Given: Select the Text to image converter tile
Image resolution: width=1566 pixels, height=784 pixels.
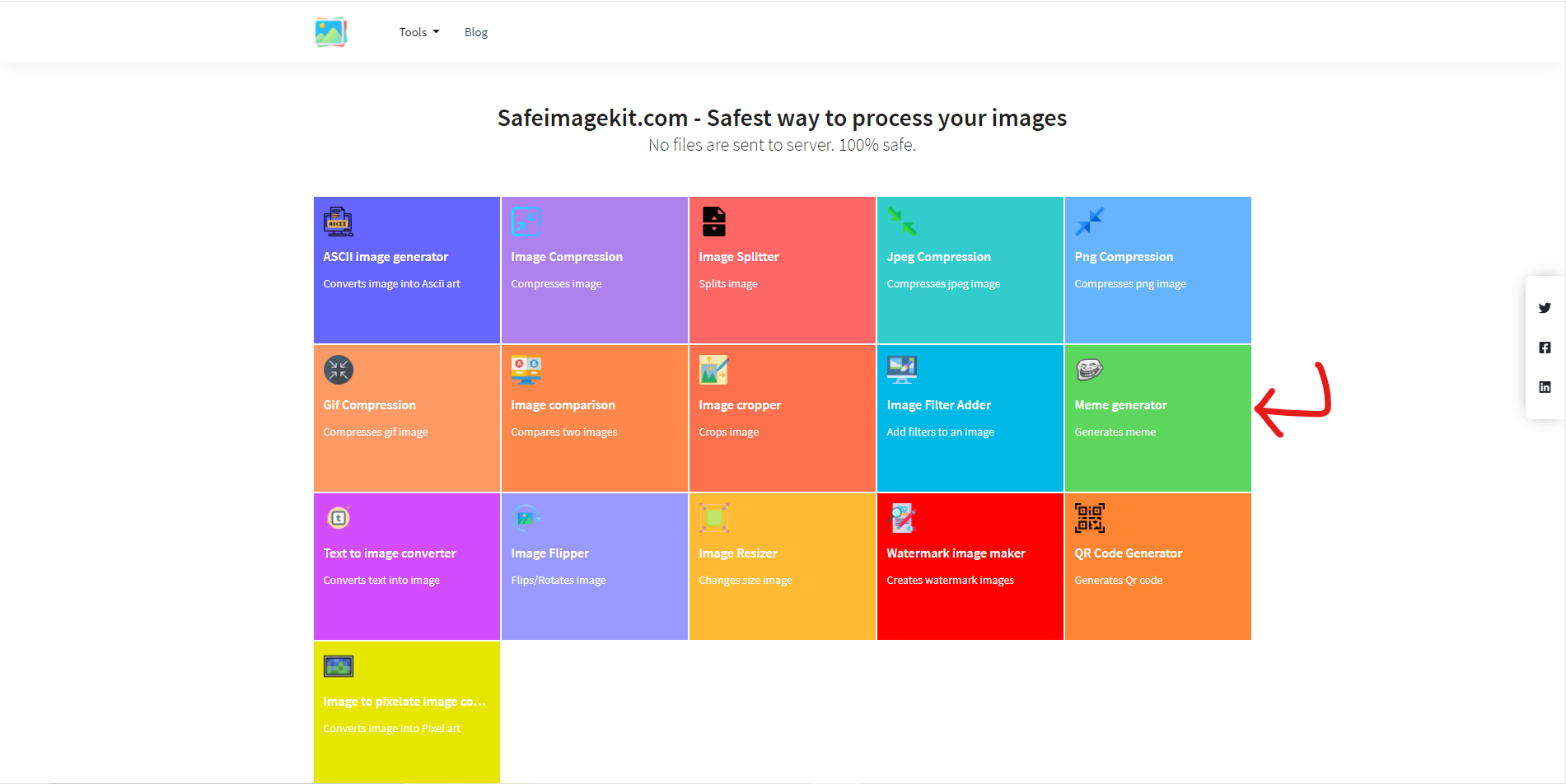Looking at the screenshot, I should click(407, 567).
